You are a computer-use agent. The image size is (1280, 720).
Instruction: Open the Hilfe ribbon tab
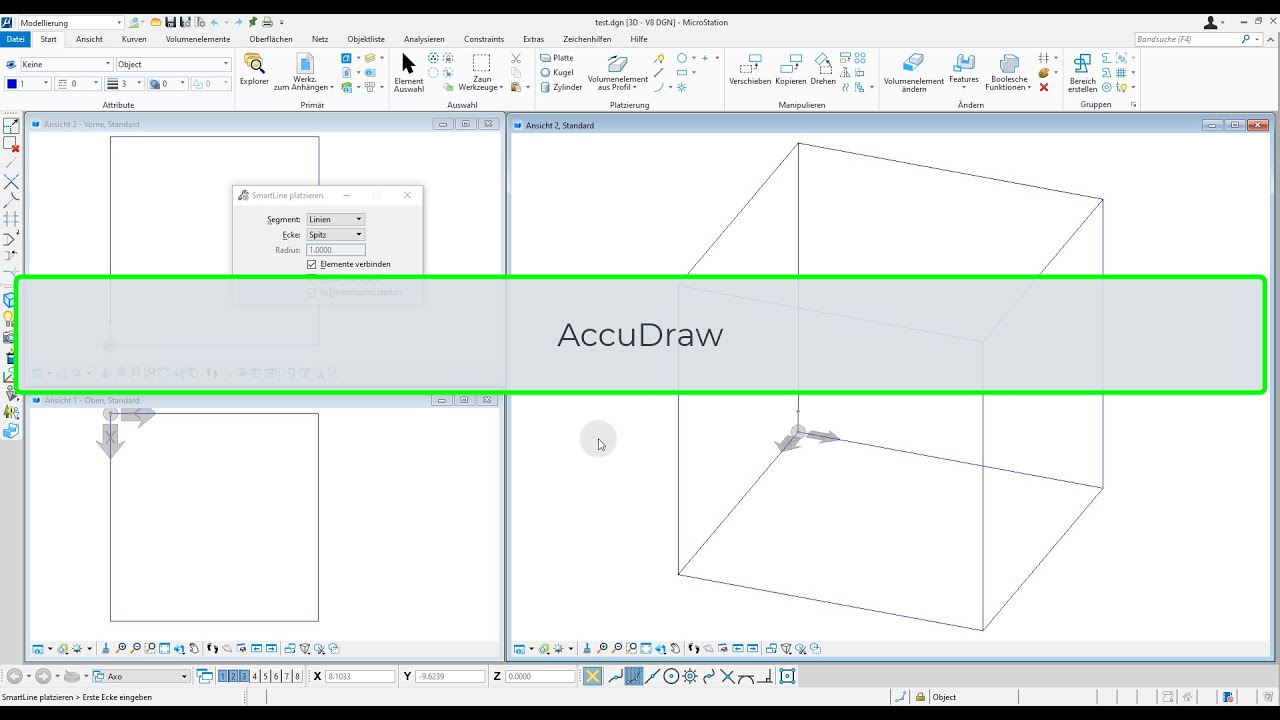tap(639, 39)
